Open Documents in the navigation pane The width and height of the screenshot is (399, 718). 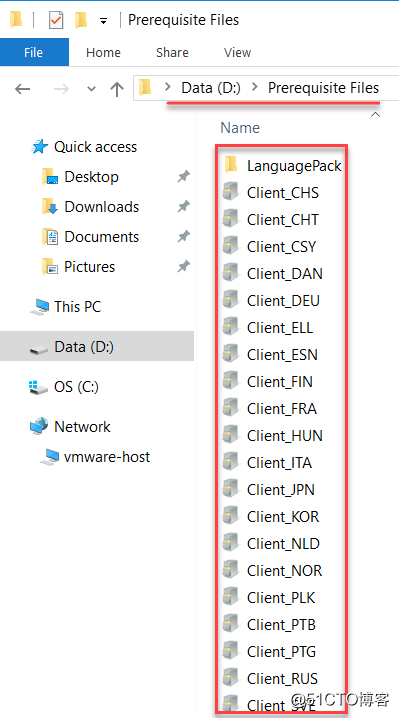102,237
